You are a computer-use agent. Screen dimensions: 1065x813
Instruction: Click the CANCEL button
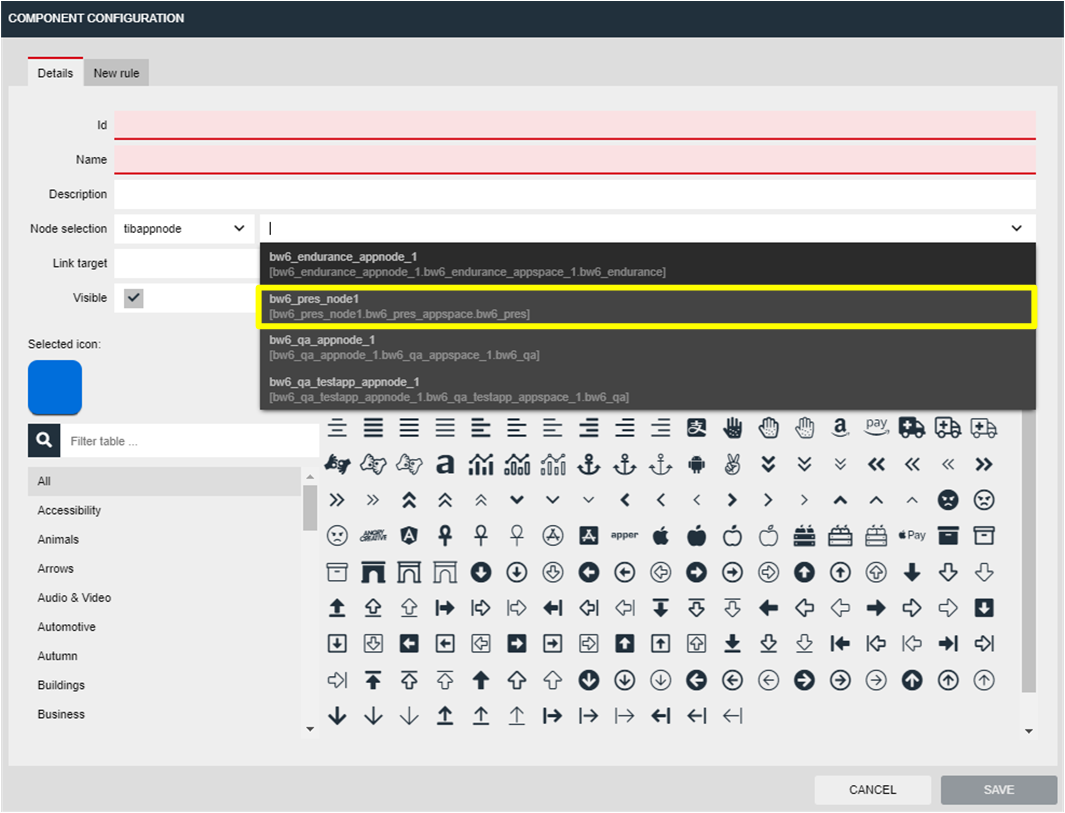pyautogui.click(x=872, y=789)
